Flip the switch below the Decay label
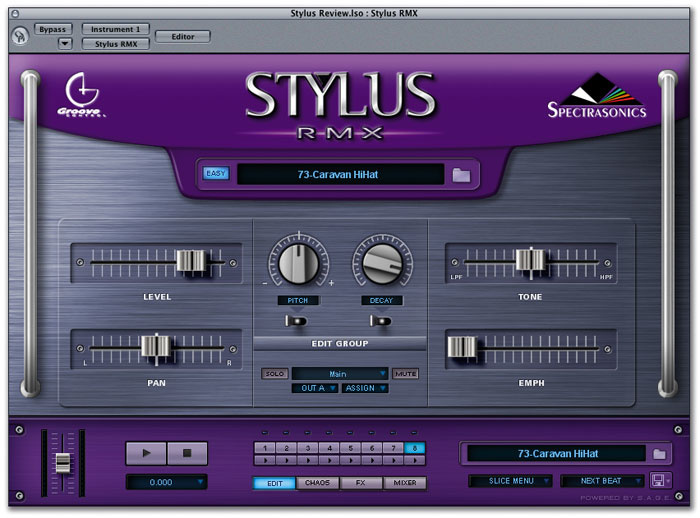The image size is (700, 518). click(x=380, y=321)
